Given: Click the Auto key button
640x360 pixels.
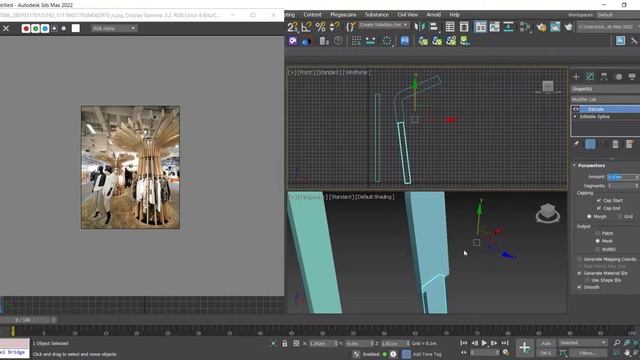Looking at the screenshot, I should (546, 343).
